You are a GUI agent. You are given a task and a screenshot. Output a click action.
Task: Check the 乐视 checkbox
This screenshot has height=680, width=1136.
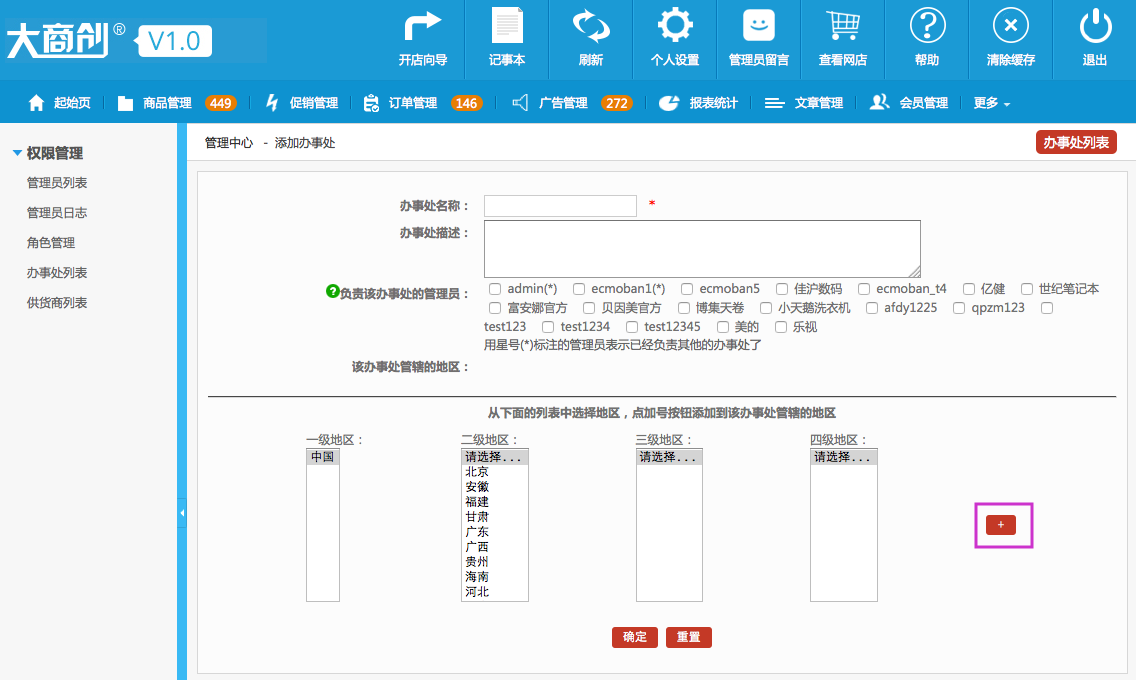(x=780, y=327)
